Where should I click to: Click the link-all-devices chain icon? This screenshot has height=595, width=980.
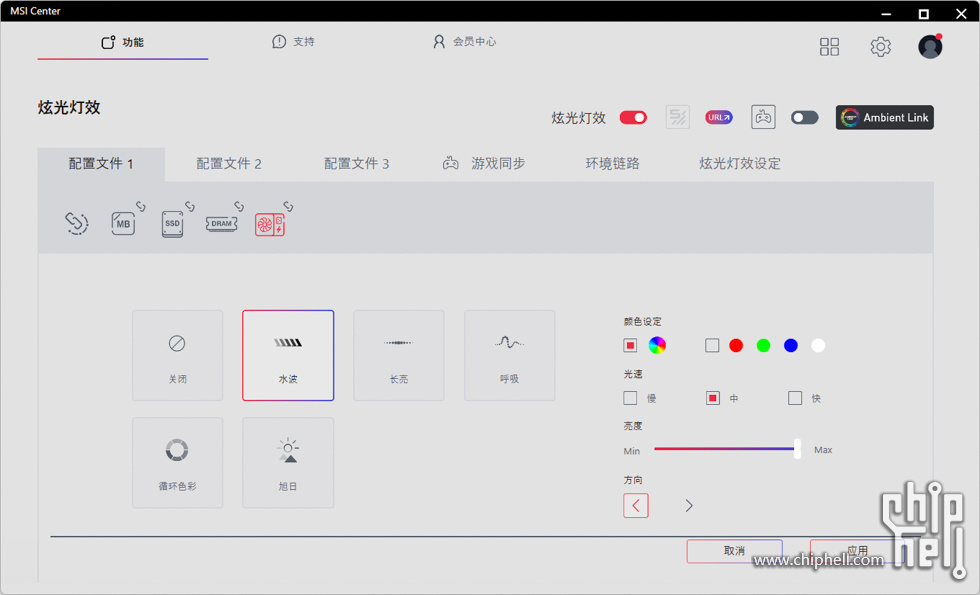pyautogui.click(x=77, y=223)
